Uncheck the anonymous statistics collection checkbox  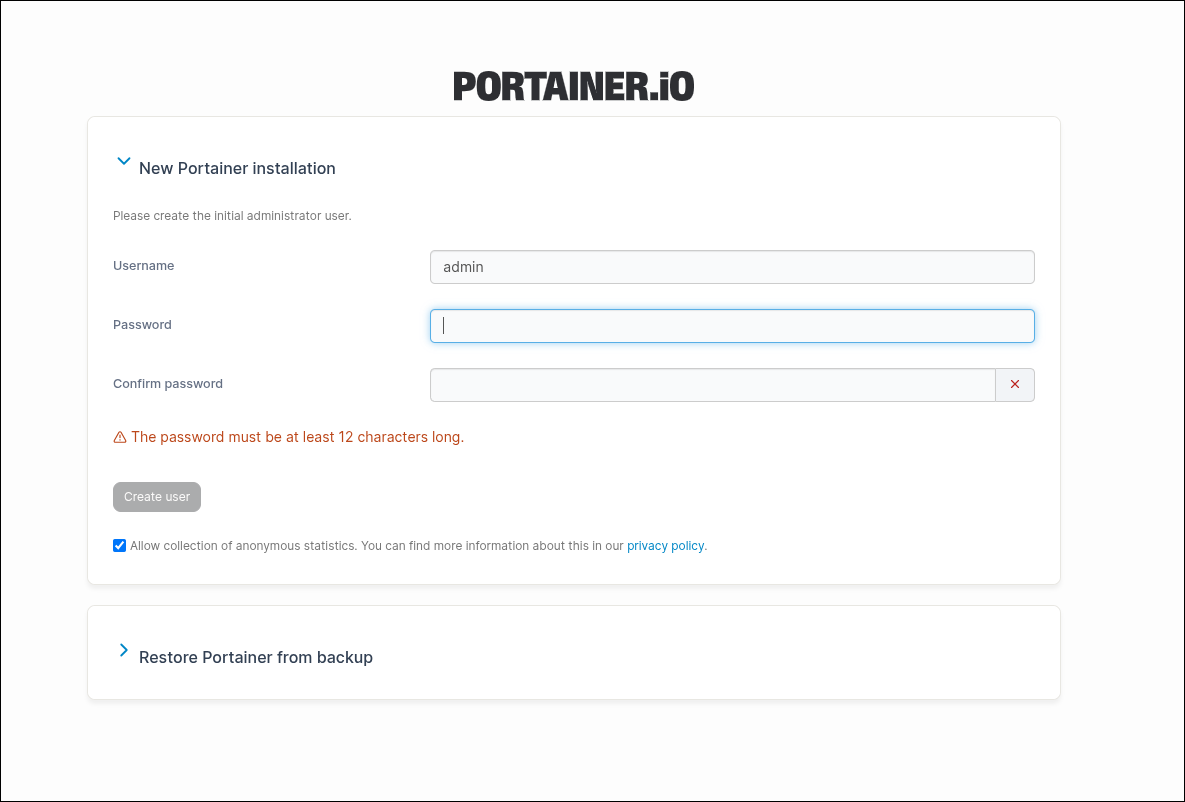tap(120, 546)
